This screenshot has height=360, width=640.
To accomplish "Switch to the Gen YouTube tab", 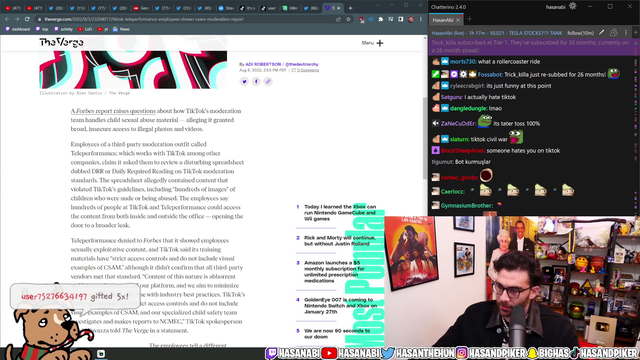I will 142,8.
